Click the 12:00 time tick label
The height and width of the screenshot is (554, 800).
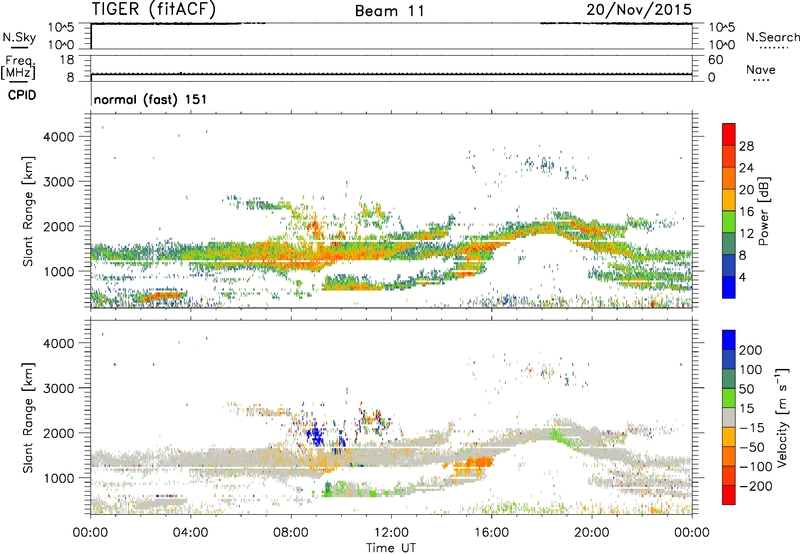(x=391, y=533)
